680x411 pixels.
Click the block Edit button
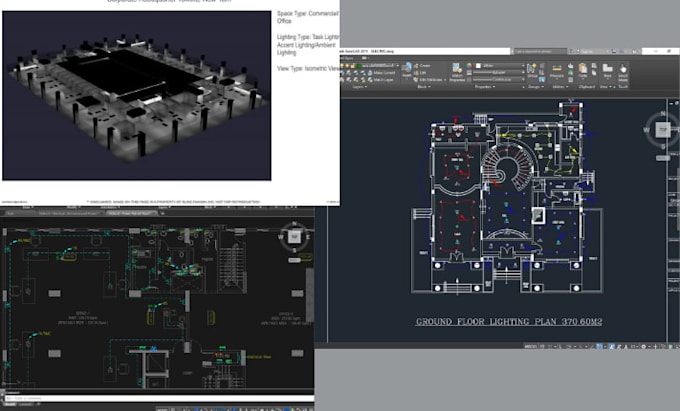pos(419,73)
